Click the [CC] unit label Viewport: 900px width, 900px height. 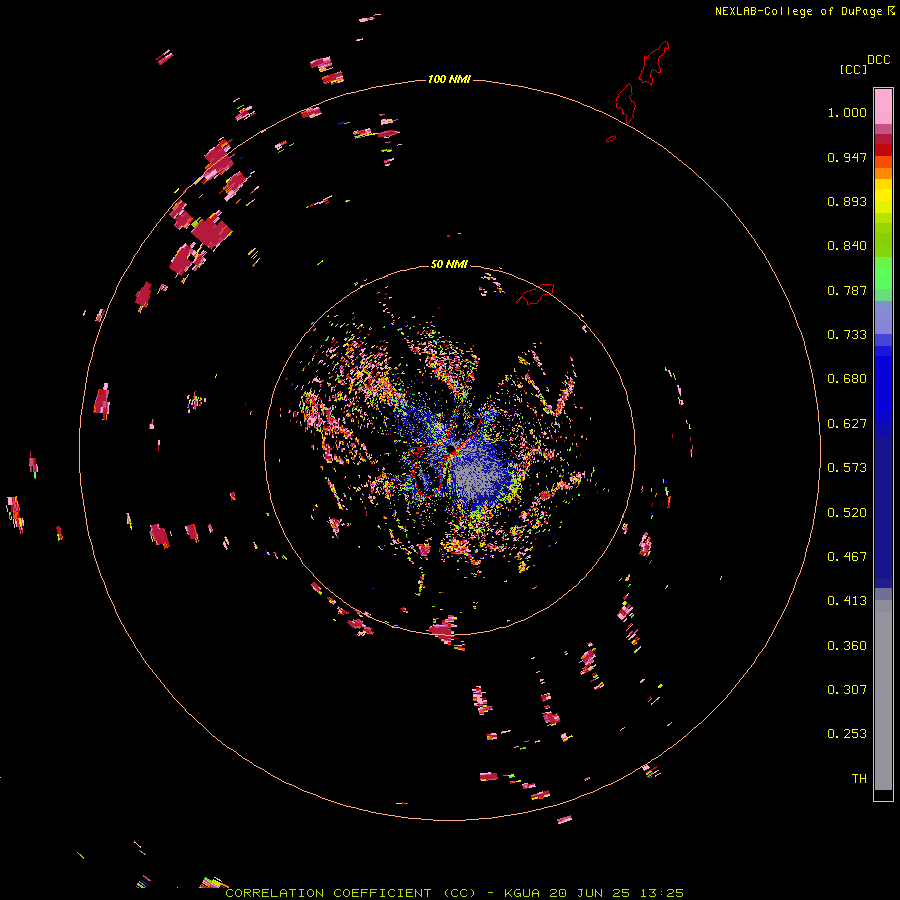click(x=854, y=69)
